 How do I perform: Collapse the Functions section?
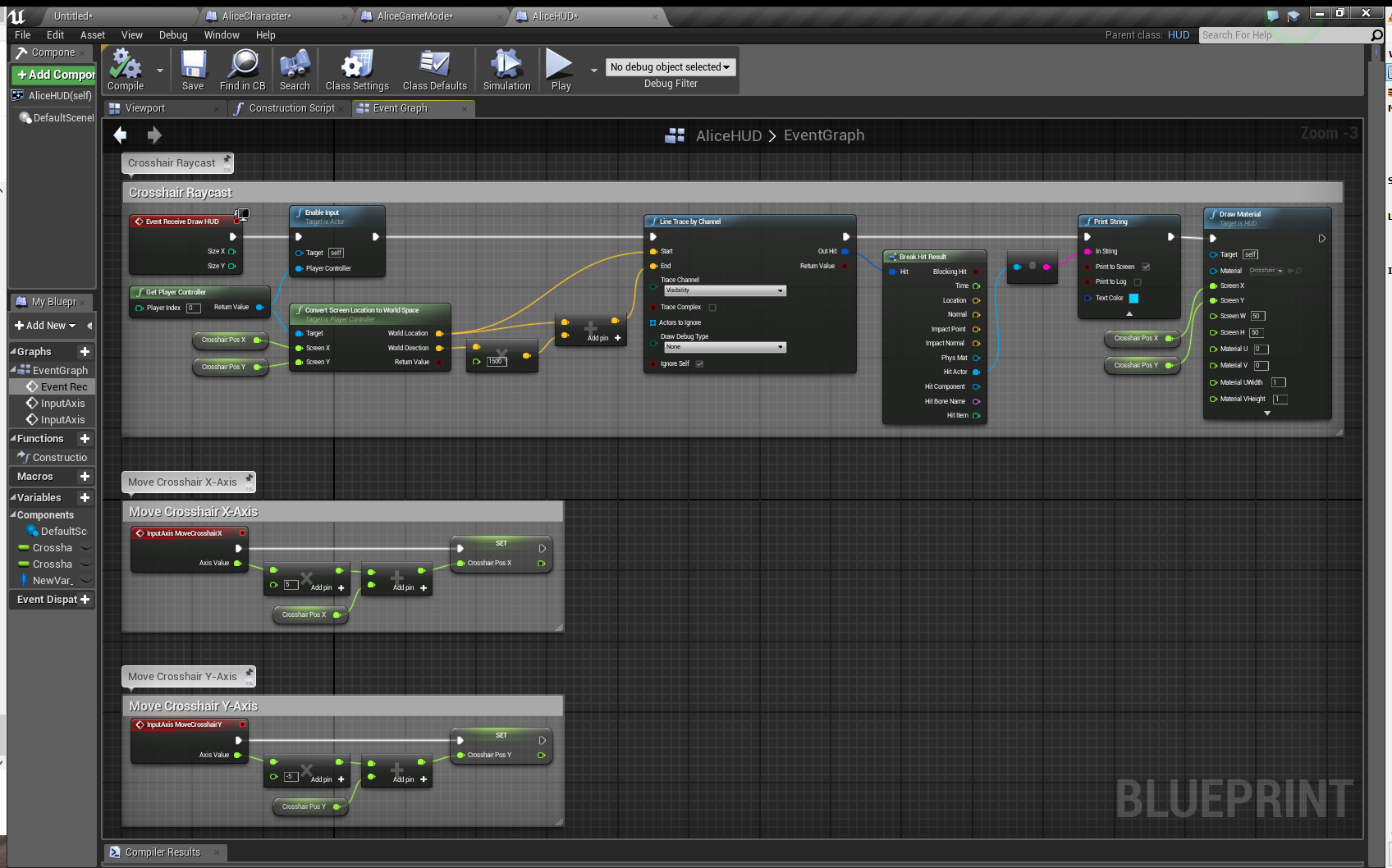[x=13, y=439]
